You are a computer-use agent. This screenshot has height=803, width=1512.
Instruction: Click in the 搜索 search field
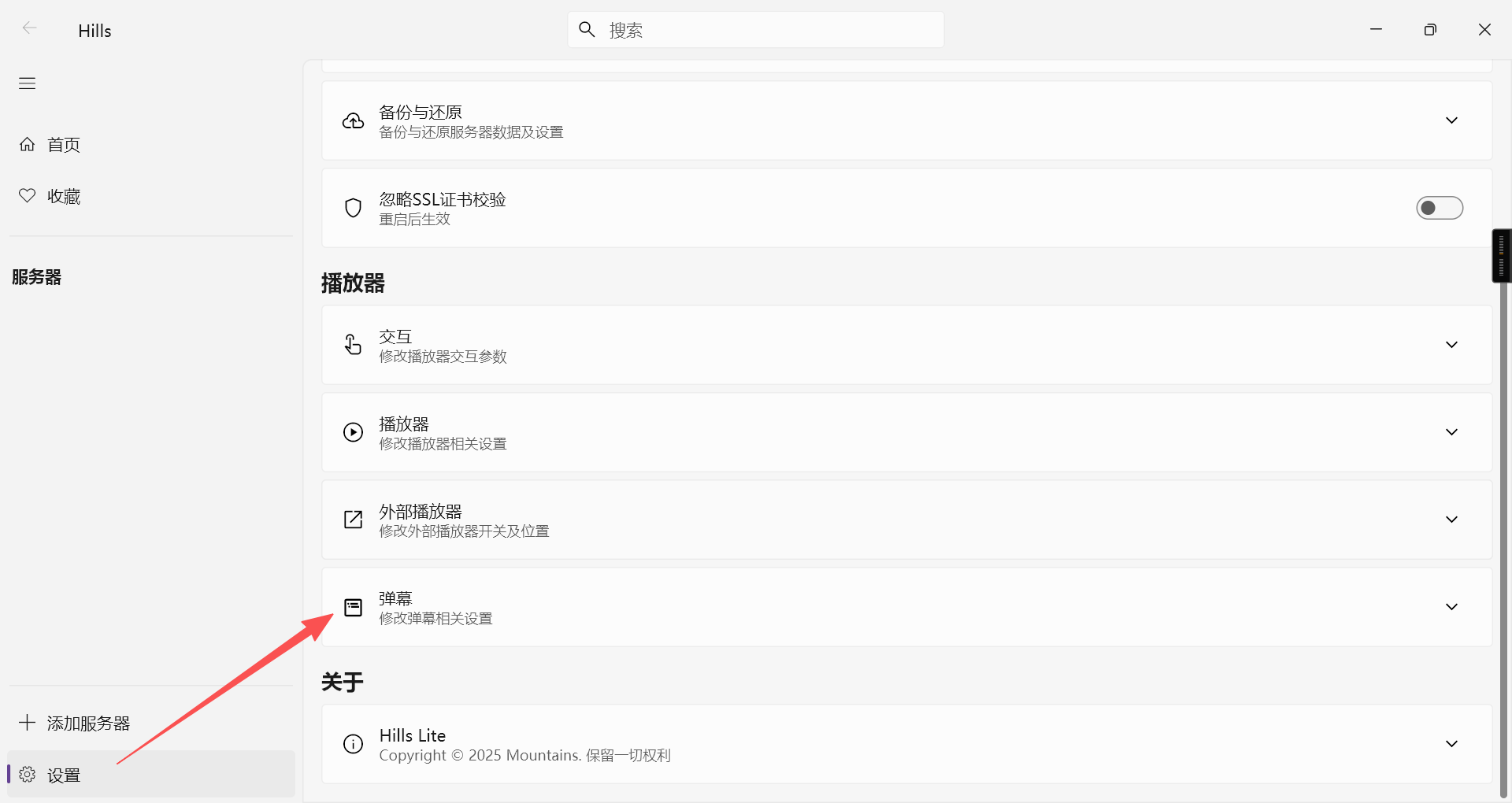tap(756, 30)
